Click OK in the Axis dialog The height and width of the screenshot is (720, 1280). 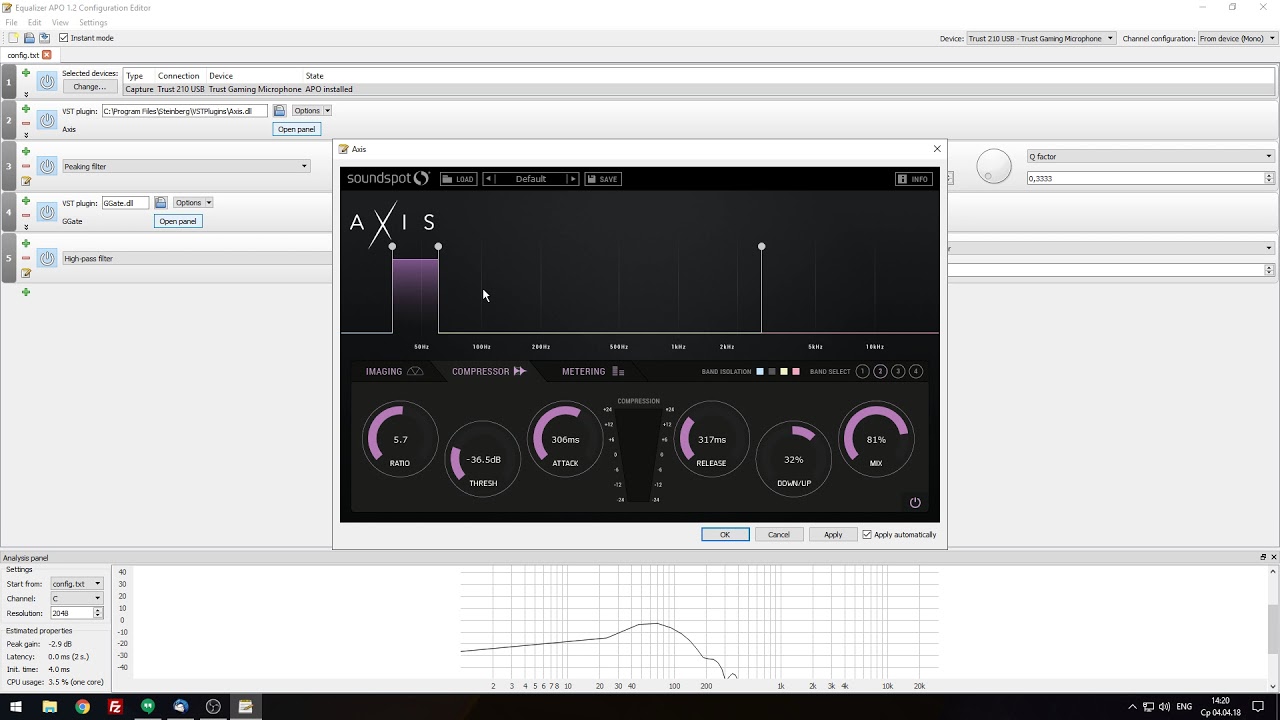(725, 535)
